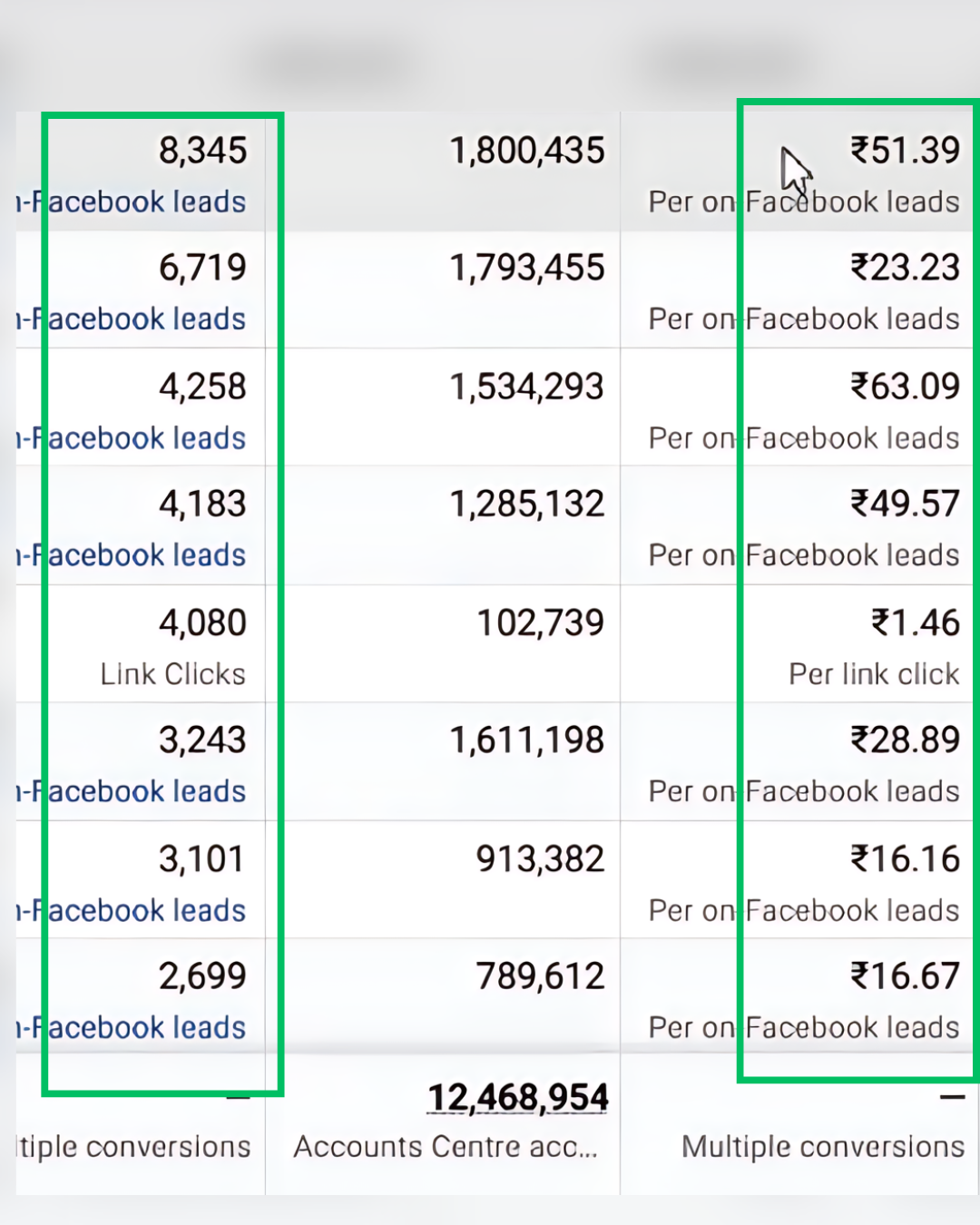
Task: Click the Per on-Facebook leads label under ₹51.39
Action: [804, 201]
